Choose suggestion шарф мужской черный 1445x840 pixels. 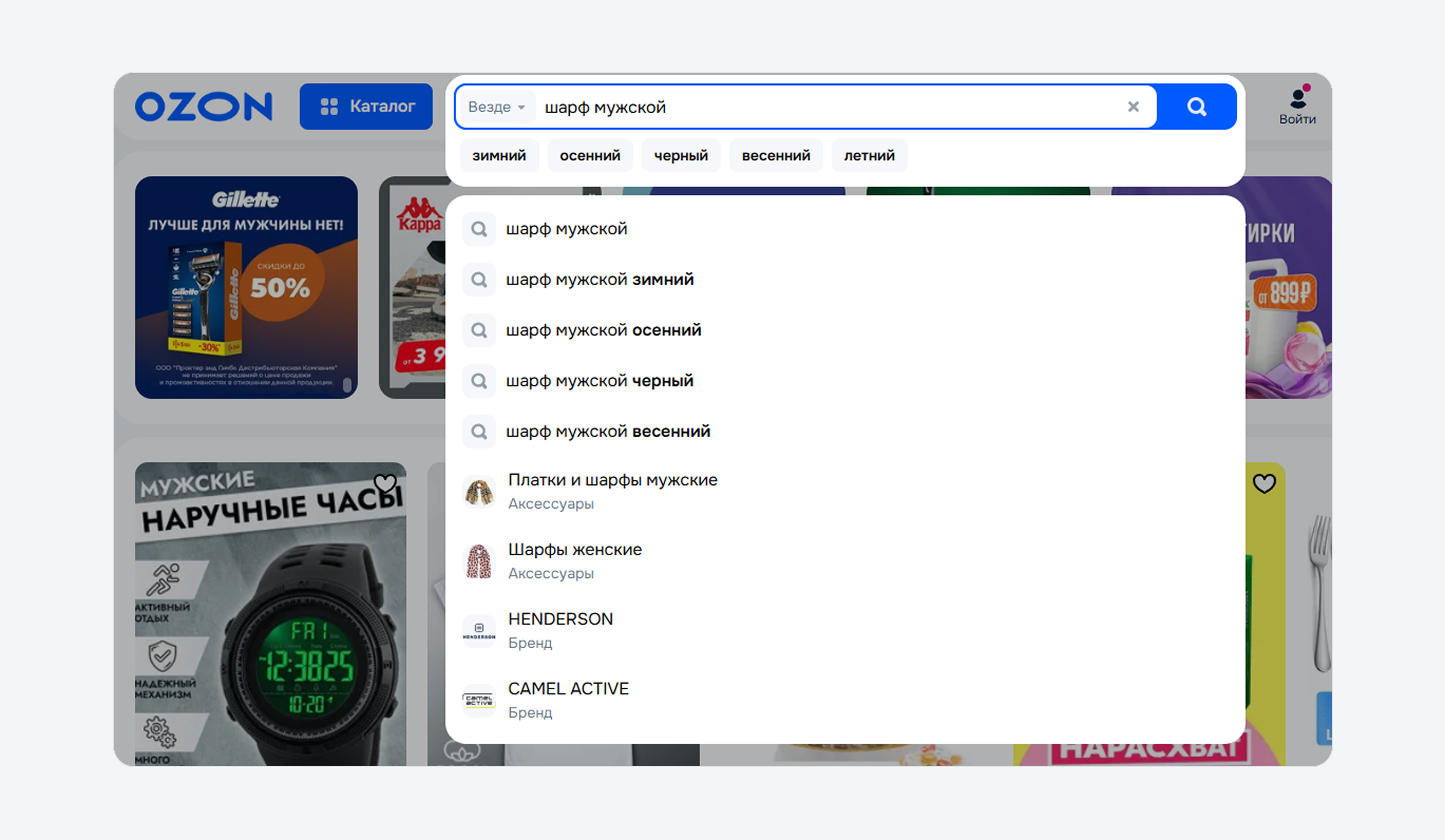tap(845, 381)
